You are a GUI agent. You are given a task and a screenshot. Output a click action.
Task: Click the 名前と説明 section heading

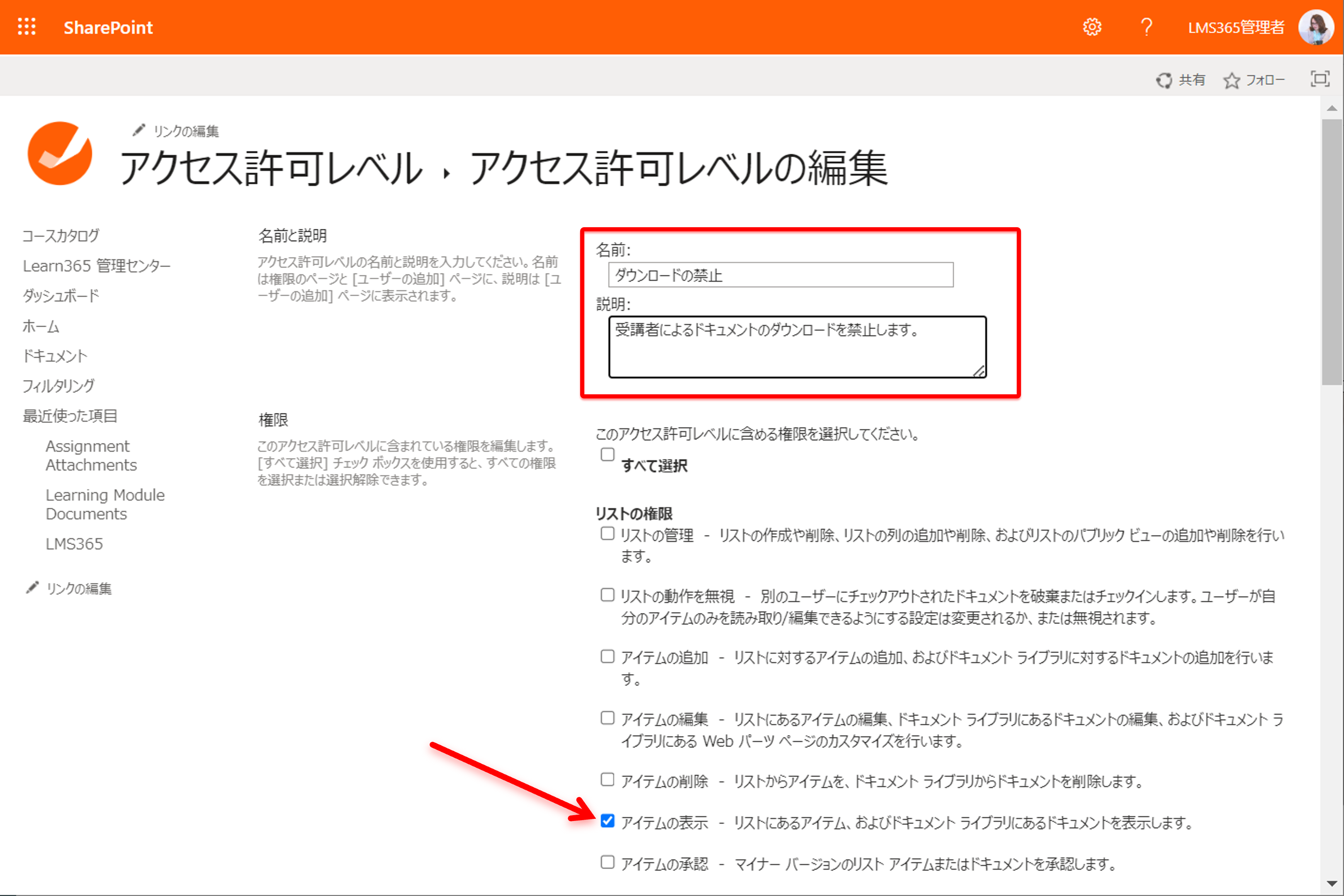pyautogui.click(x=293, y=236)
